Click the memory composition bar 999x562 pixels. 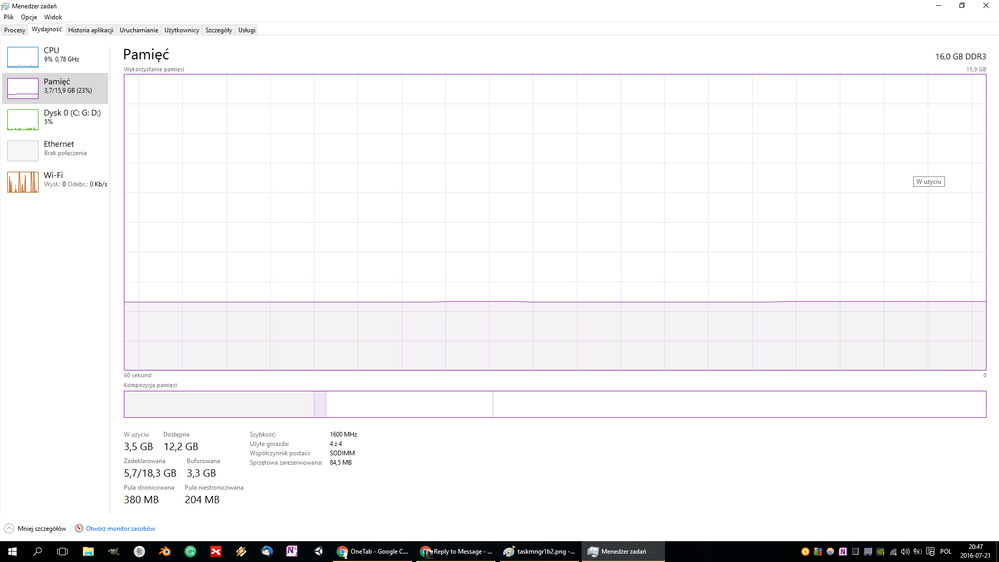(x=554, y=404)
